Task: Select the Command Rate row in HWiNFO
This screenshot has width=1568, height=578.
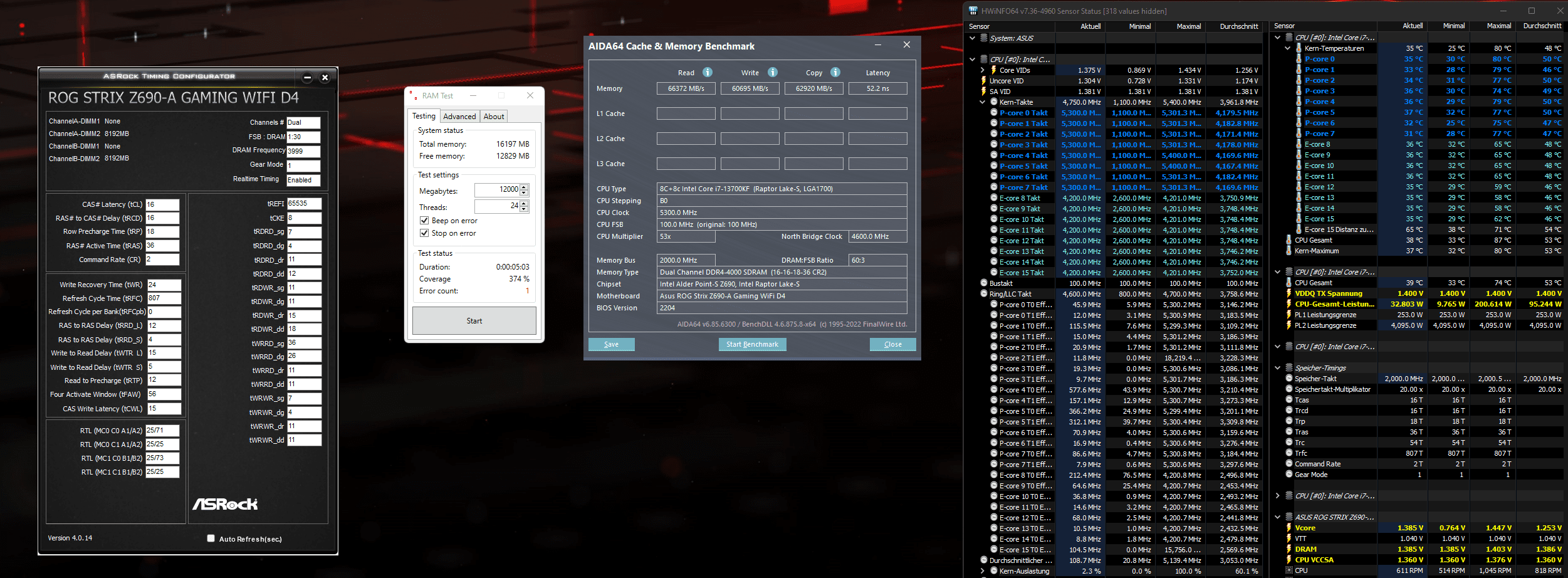Action: (x=1418, y=464)
